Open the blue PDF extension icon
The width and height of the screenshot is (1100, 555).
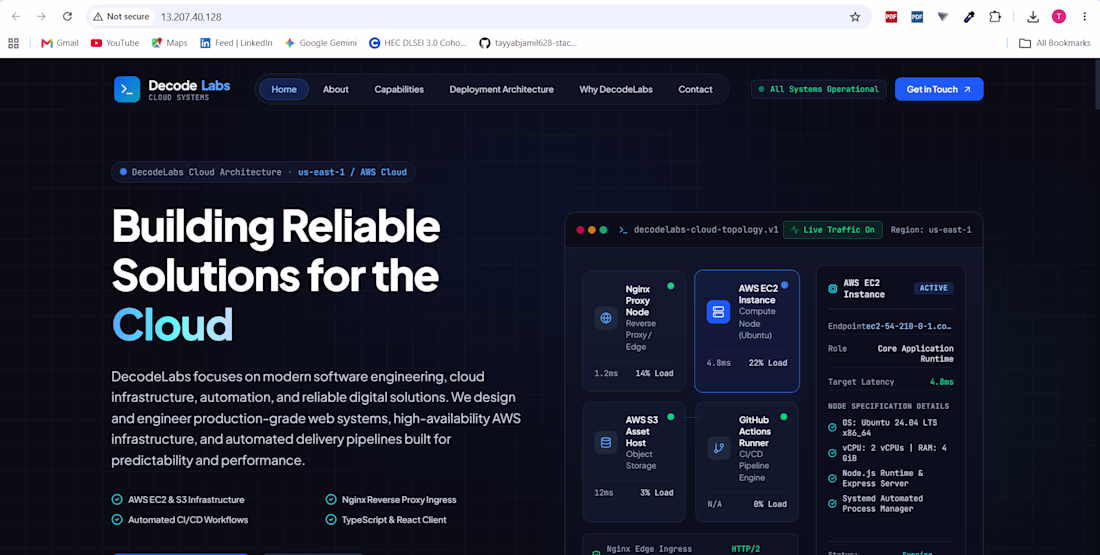tap(917, 17)
